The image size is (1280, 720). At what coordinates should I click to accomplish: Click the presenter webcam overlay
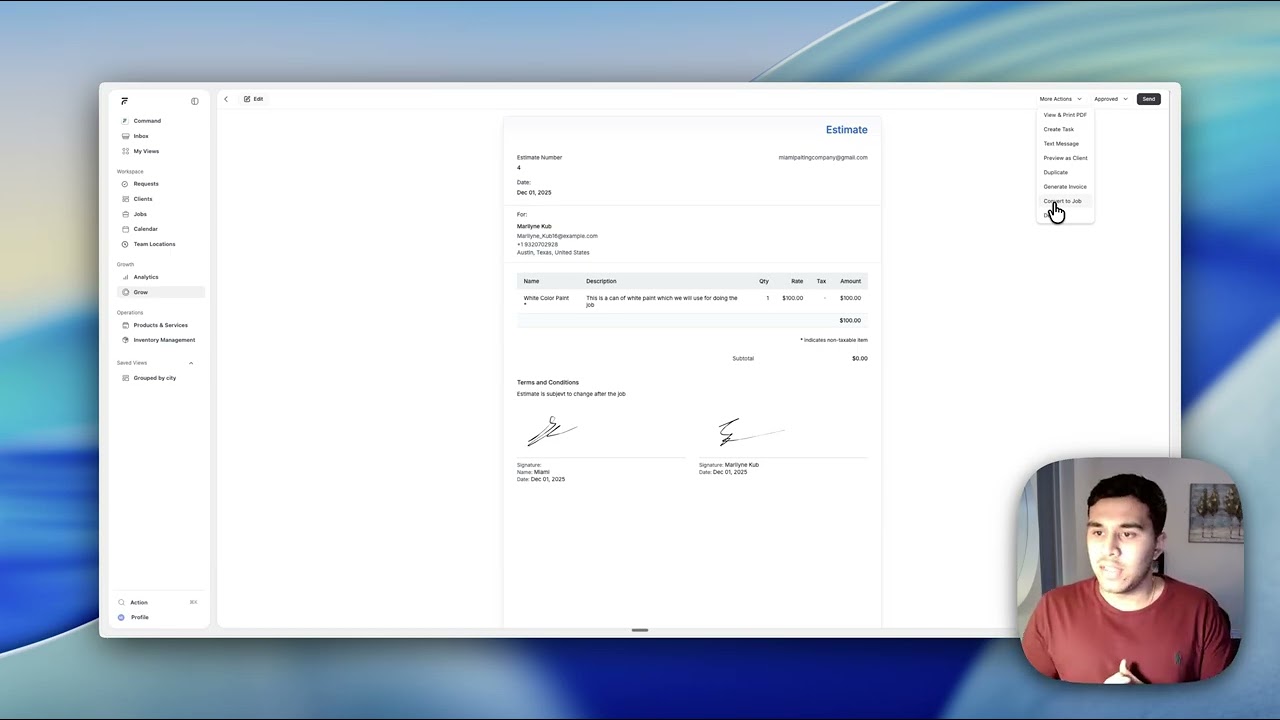[1130, 571]
